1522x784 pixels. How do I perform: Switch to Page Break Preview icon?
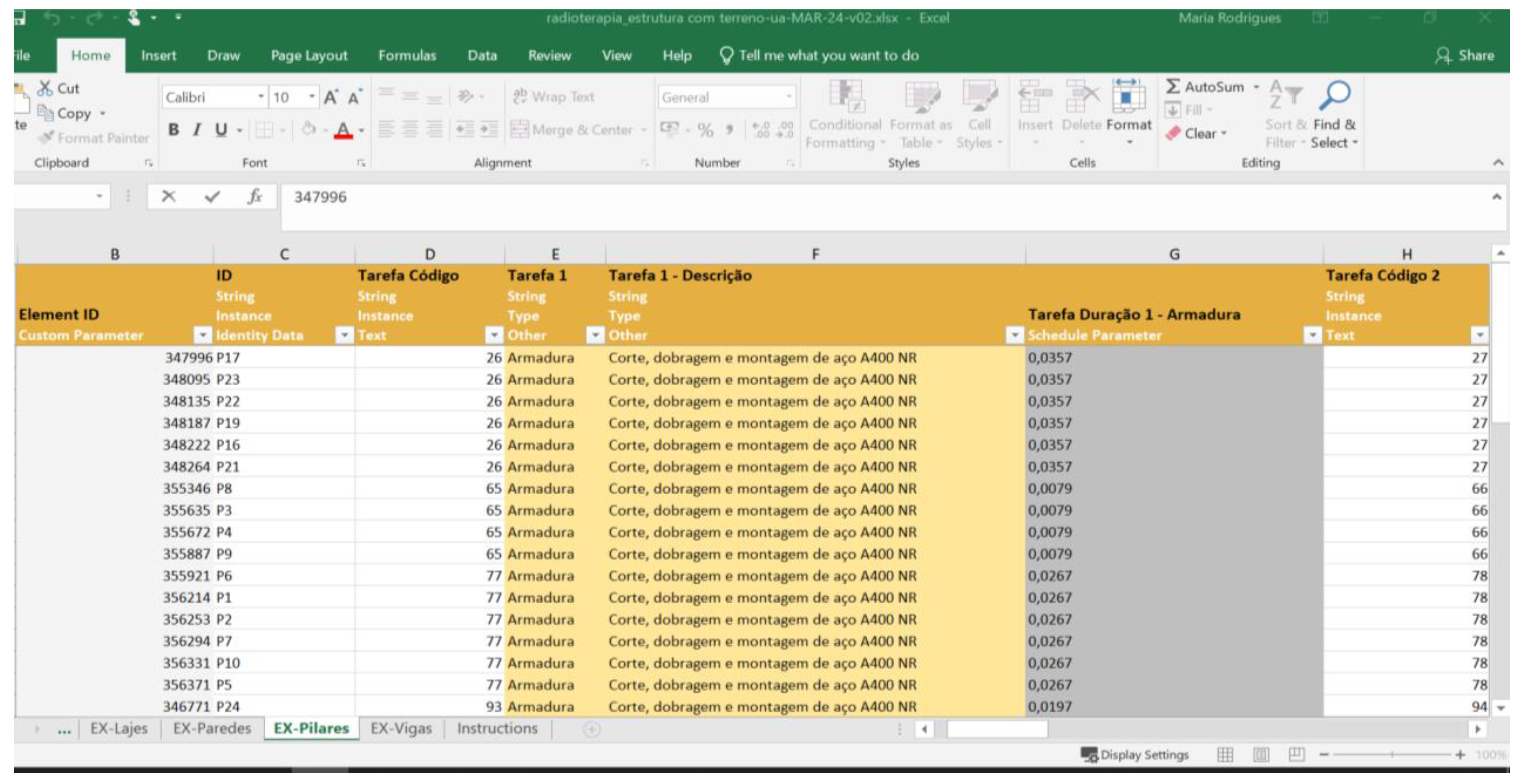(1296, 754)
